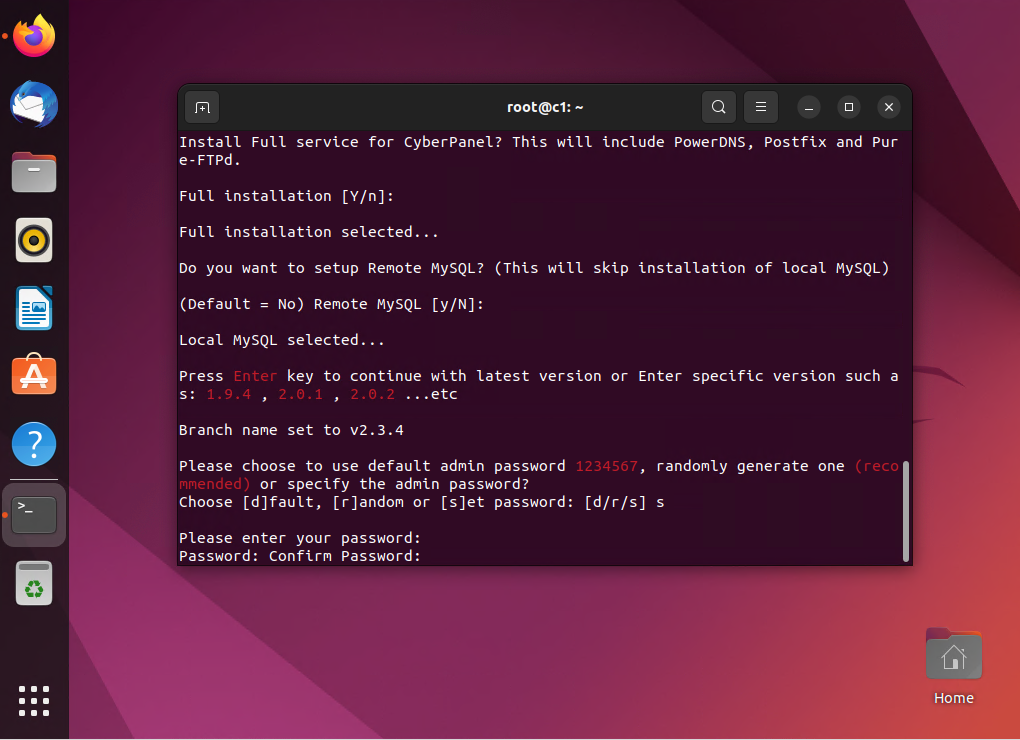Open the Home folder desktop icon
This screenshot has height=740, width=1020.
[x=954, y=667]
